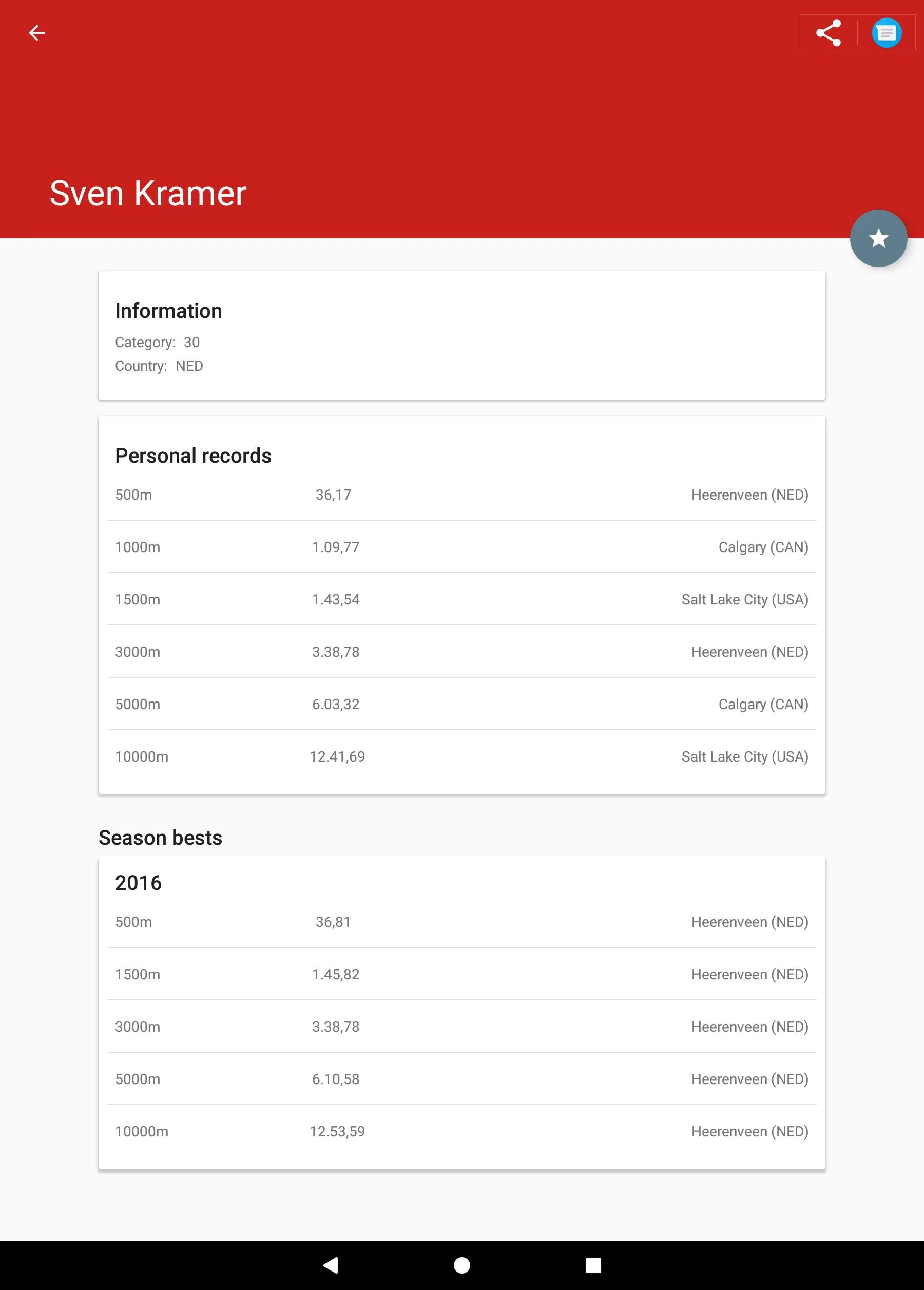The width and height of the screenshot is (924, 1290).
Task: Tap the 6.03,32 time for 5000m
Action: click(336, 704)
